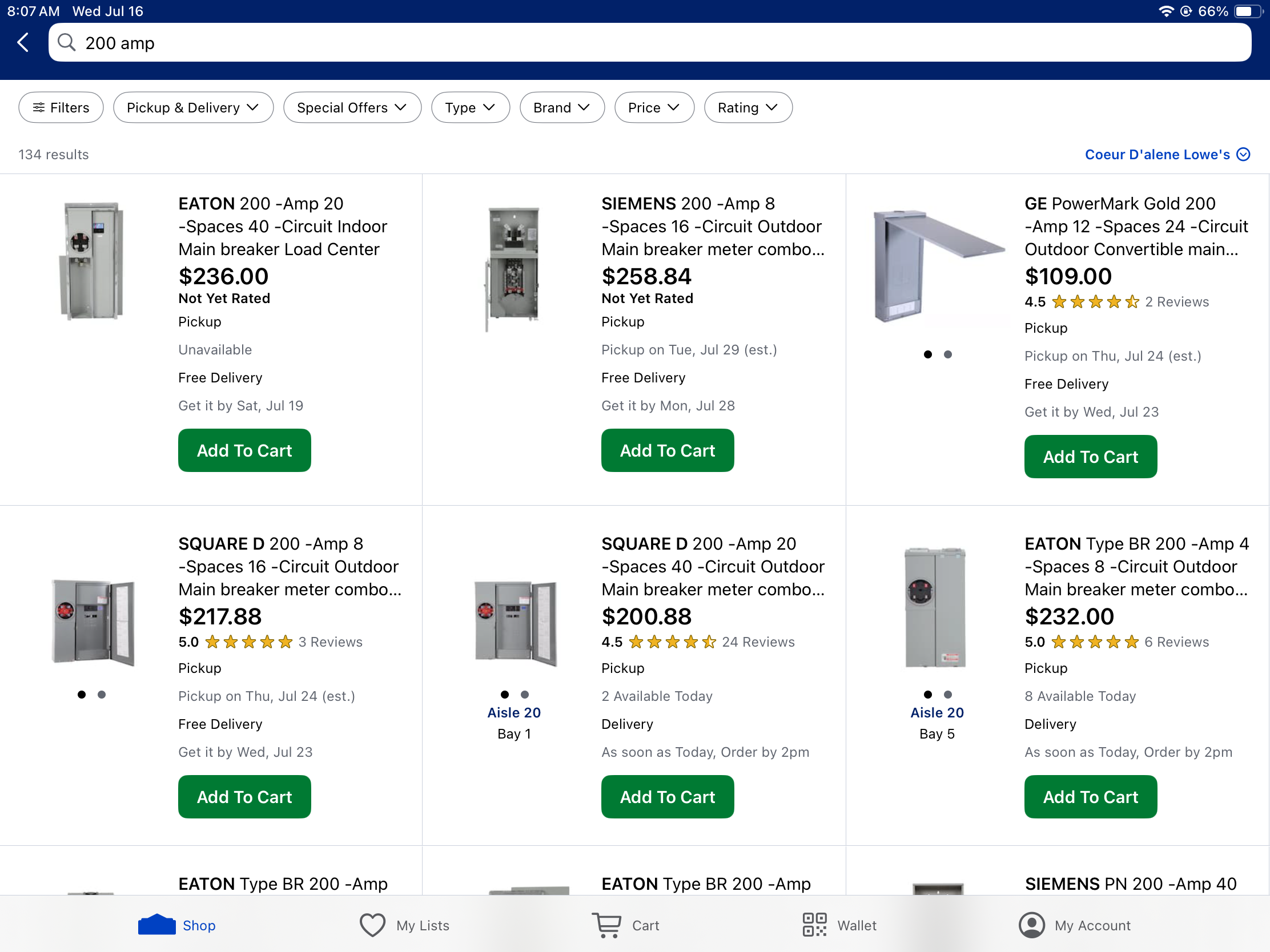Open the Cart tab

tap(626, 925)
